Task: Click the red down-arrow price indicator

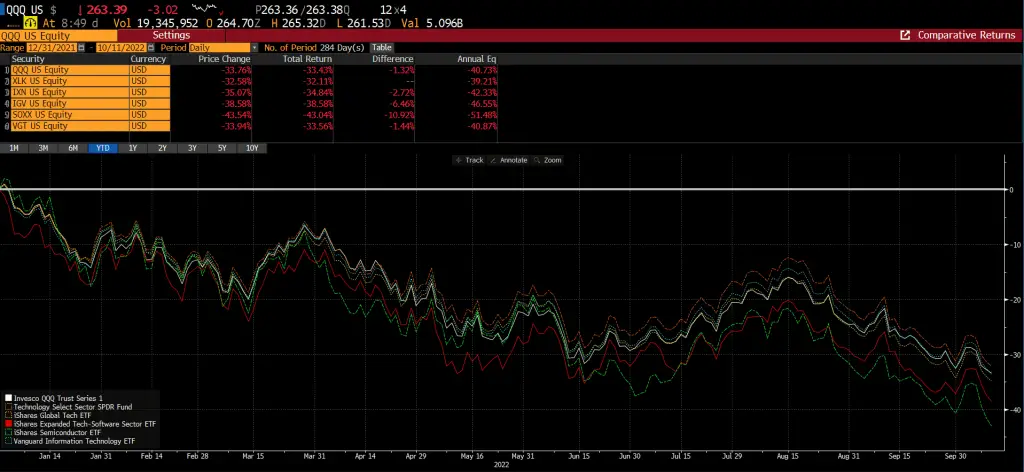Action: click(x=80, y=10)
